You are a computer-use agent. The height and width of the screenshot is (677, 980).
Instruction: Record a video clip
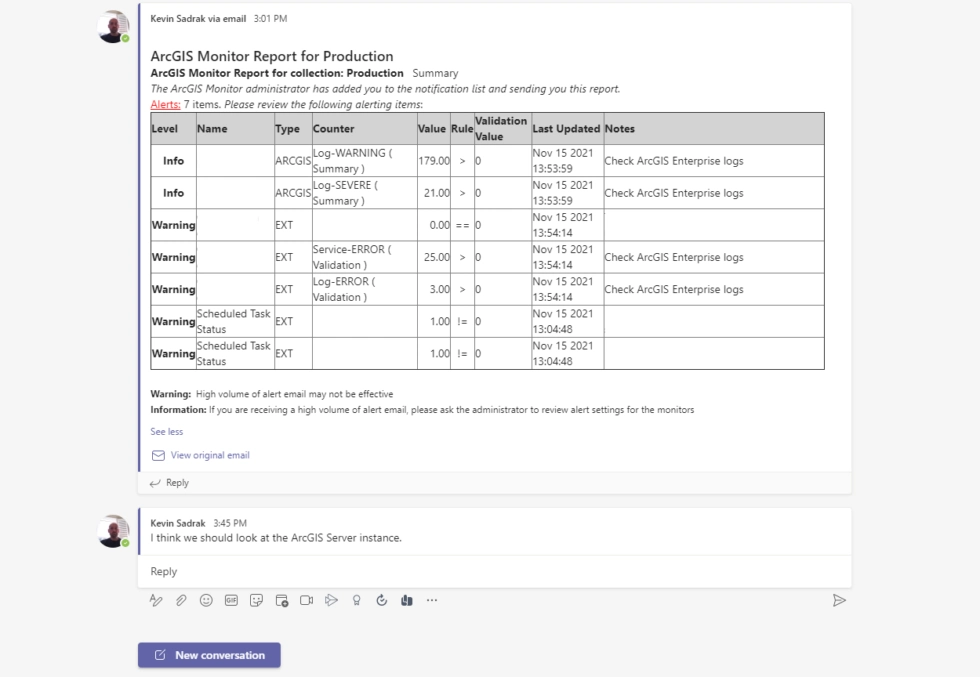(x=306, y=599)
